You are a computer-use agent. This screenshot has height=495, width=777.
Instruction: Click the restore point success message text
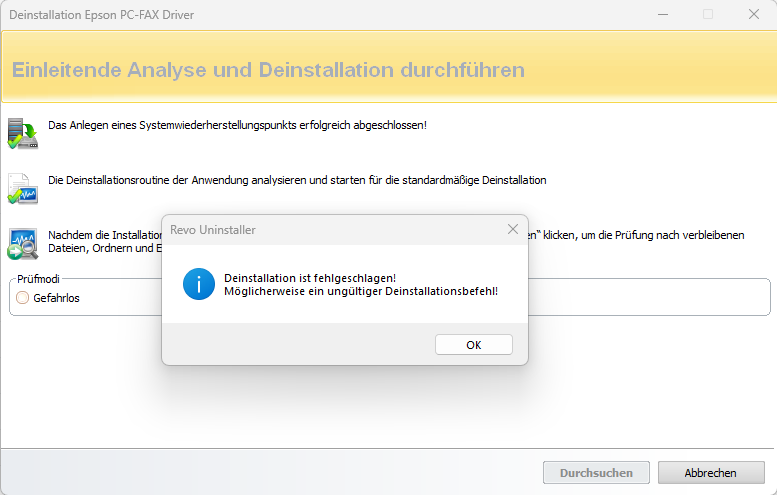pos(237,125)
